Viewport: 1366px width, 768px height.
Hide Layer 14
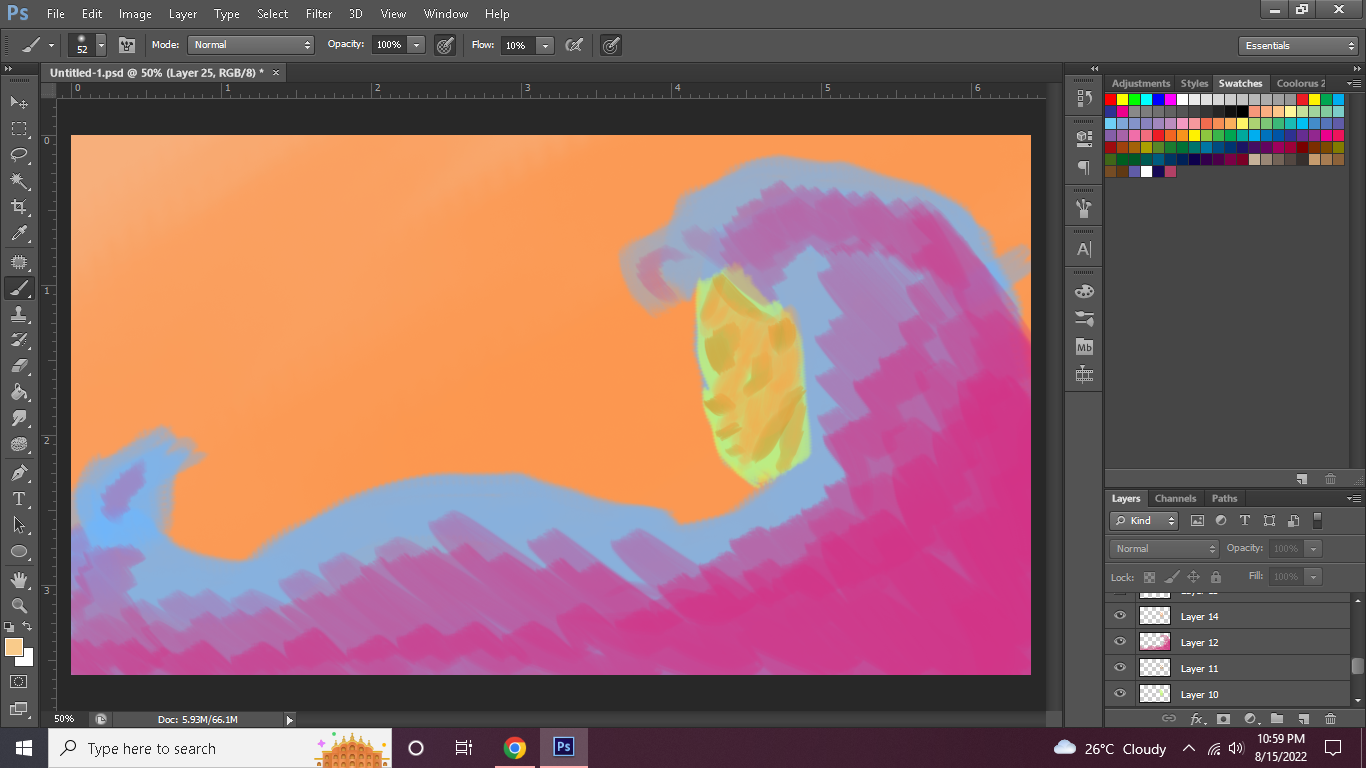[1120, 616]
